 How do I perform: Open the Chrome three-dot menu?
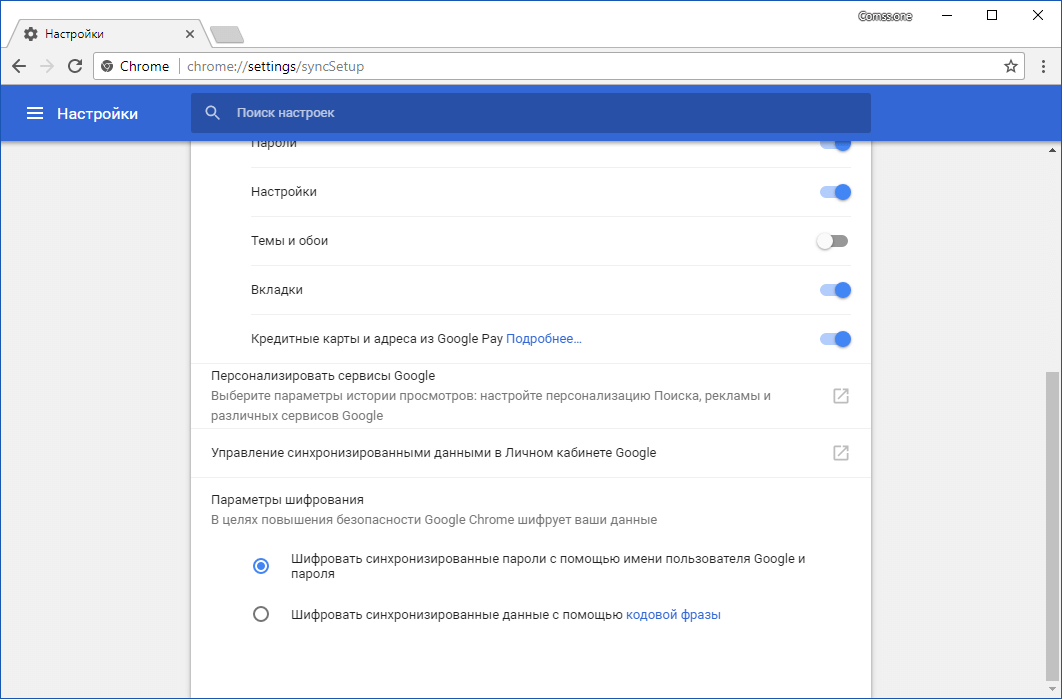coord(1044,66)
